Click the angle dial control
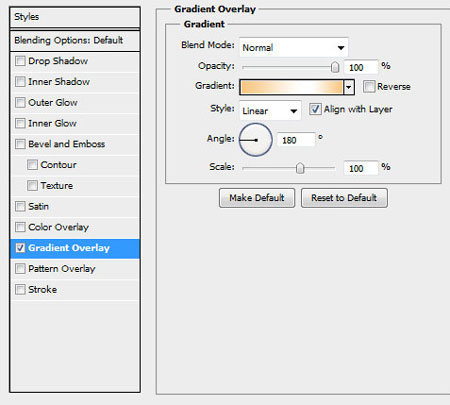450x405 pixels. [256, 140]
